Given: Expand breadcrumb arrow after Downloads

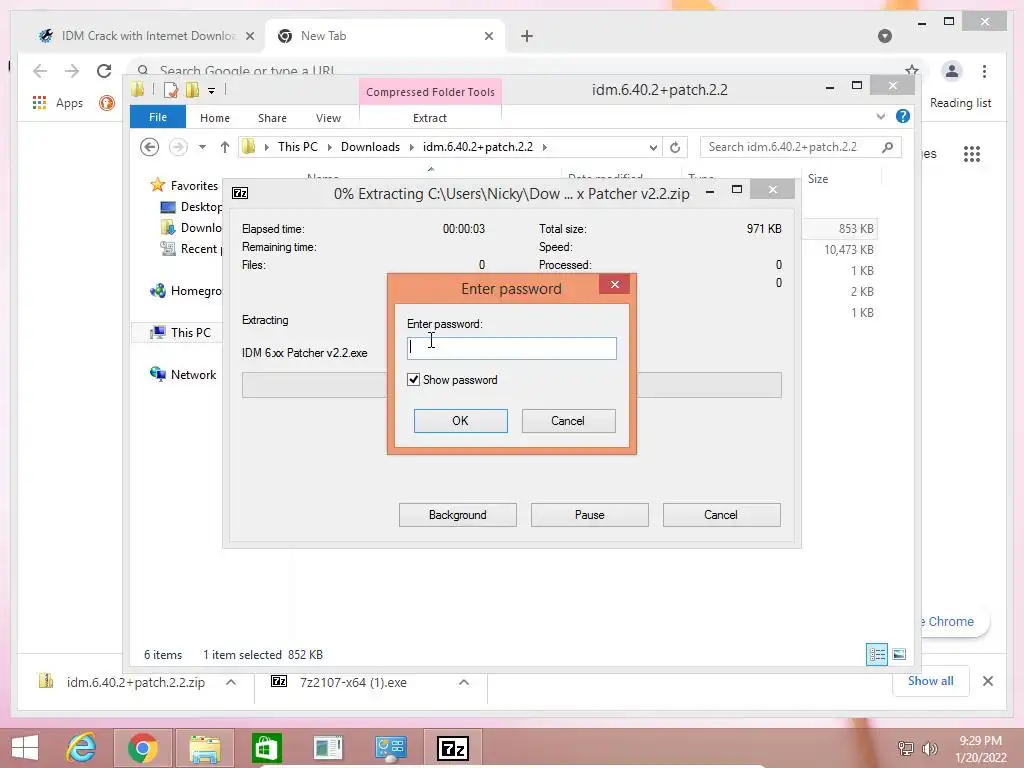Looking at the screenshot, I should click(x=411, y=147).
